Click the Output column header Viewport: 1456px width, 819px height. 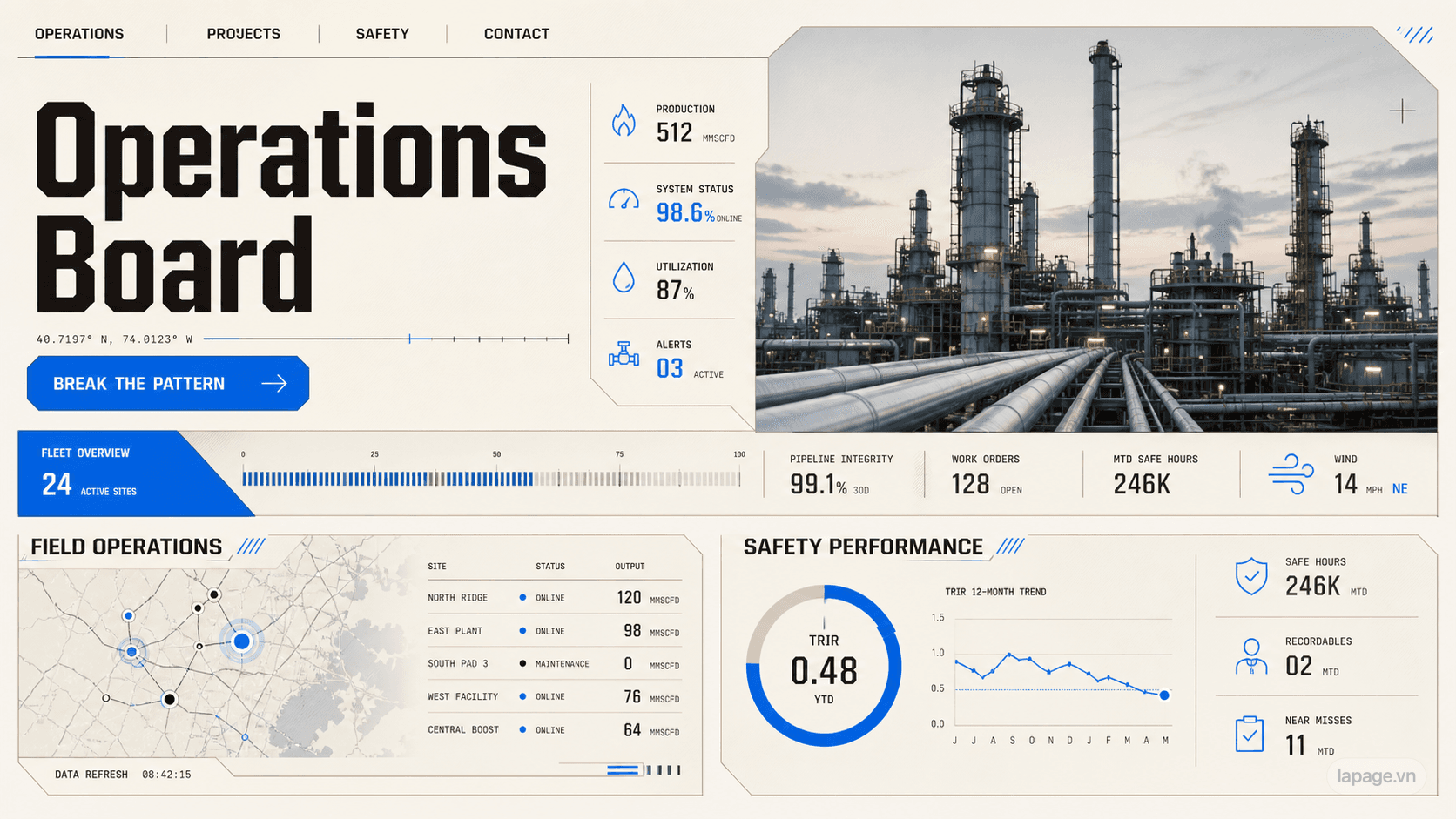tap(630, 567)
